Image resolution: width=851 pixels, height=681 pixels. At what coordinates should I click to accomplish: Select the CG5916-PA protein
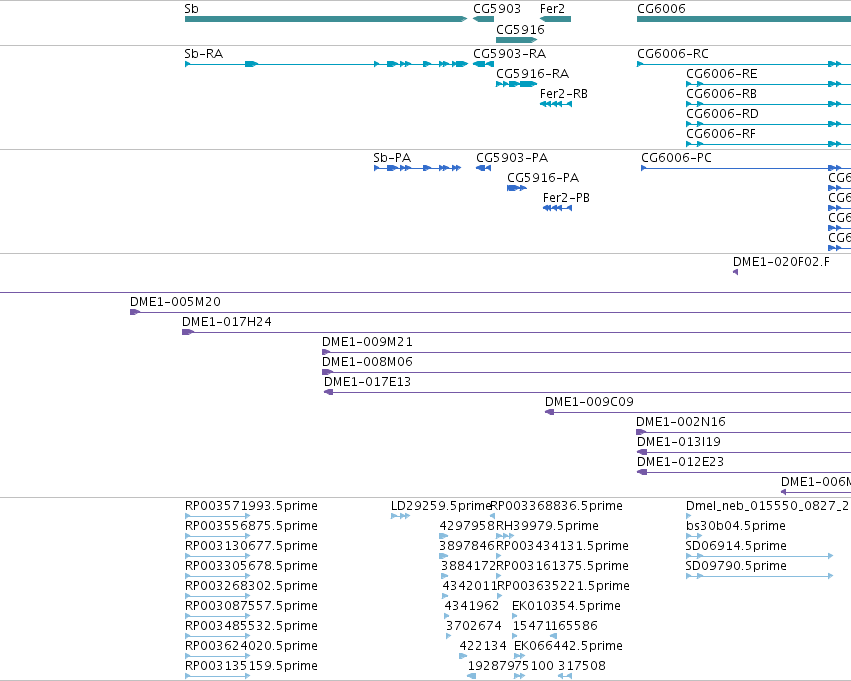tap(517, 188)
